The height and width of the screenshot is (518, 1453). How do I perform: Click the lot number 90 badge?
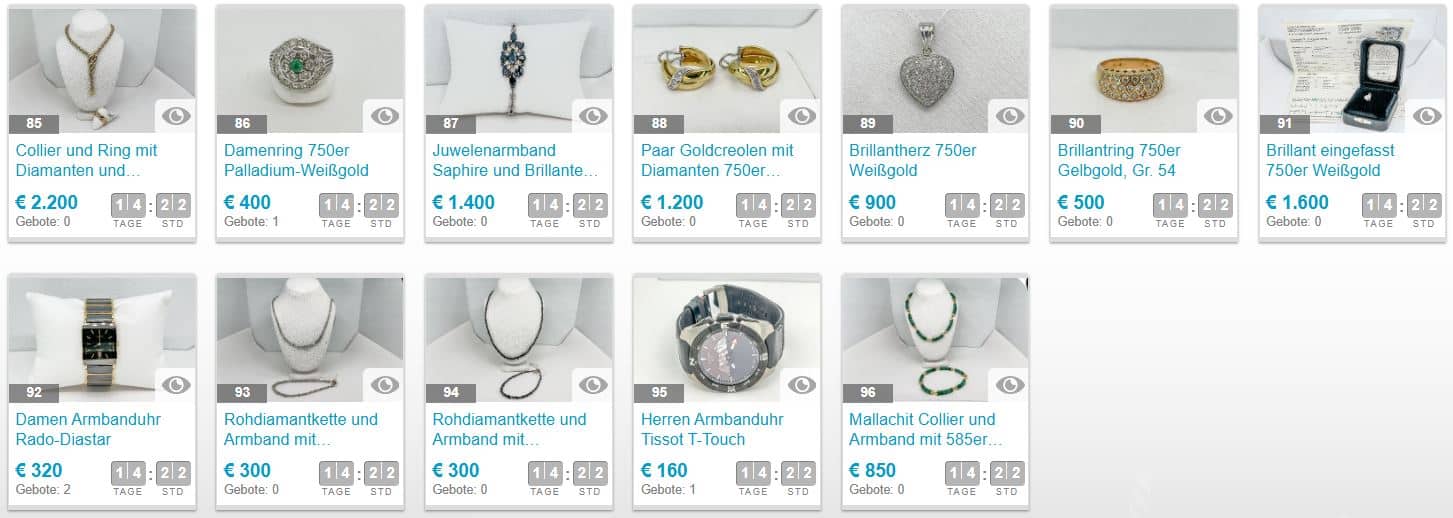click(x=1076, y=124)
